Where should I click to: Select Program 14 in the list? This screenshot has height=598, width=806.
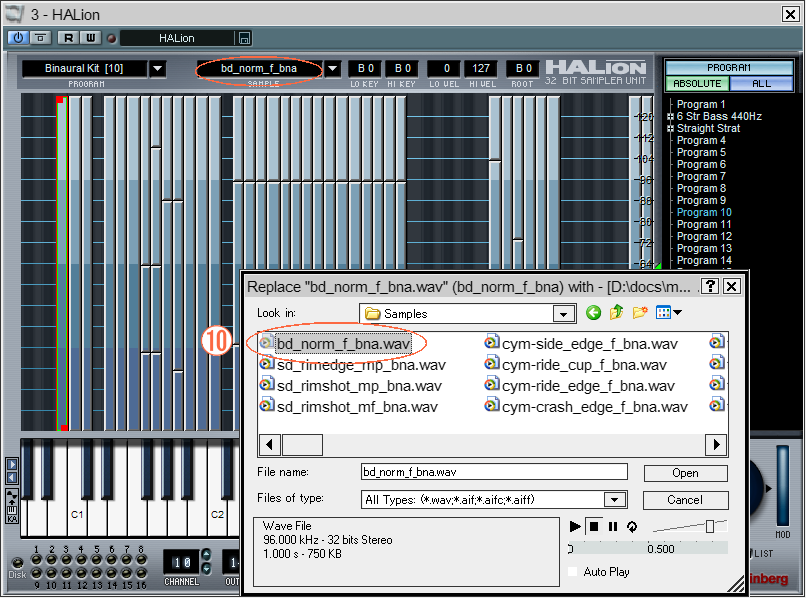tap(704, 260)
